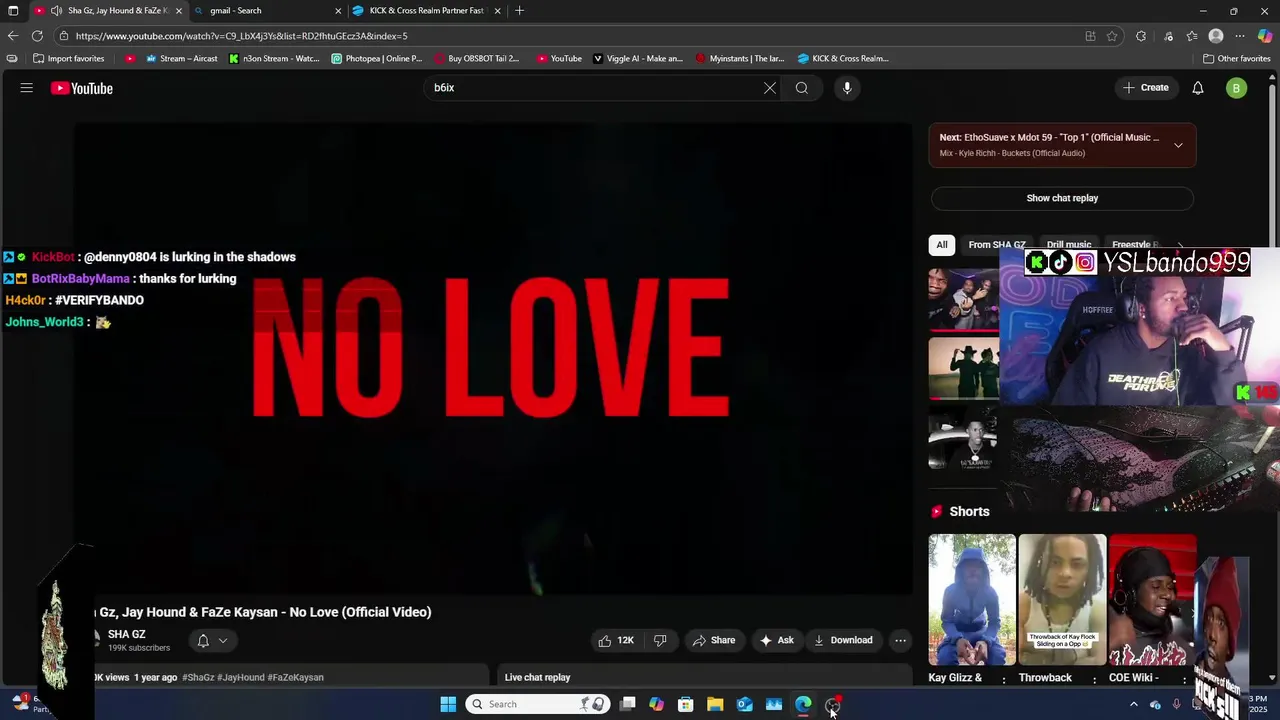Mute the Sha Gz tab audio
1280x720 pixels.
pyautogui.click(x=56, y=11)
